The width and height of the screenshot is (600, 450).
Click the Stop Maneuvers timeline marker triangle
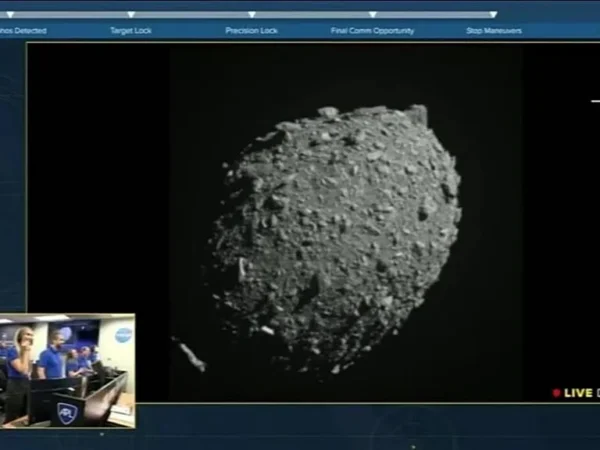click(493, 15)
